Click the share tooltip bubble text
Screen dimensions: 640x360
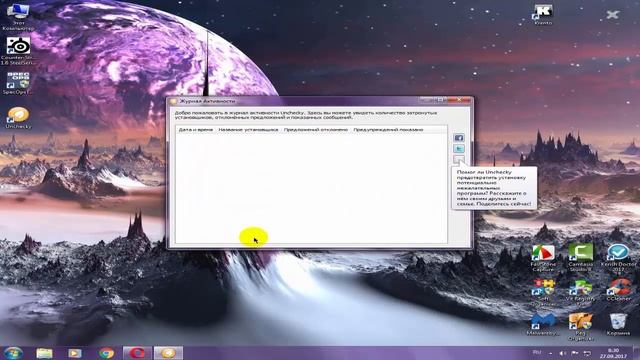pyautogui.click(x=494, y=188)
